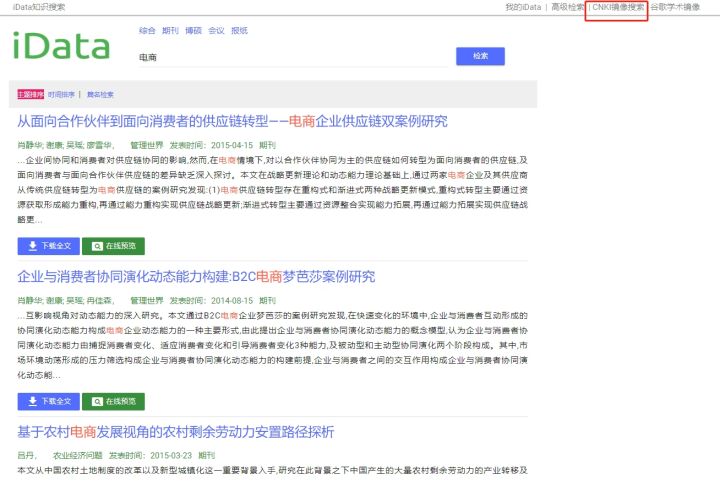Click 管理世界 journal in 2014-08-15 result
Screen dimensions: 720x481
pyautogui.click(x=147, y=301)
